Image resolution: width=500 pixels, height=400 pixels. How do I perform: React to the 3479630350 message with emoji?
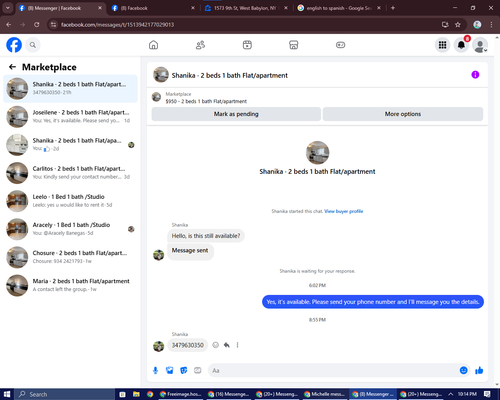coord(216,345)
